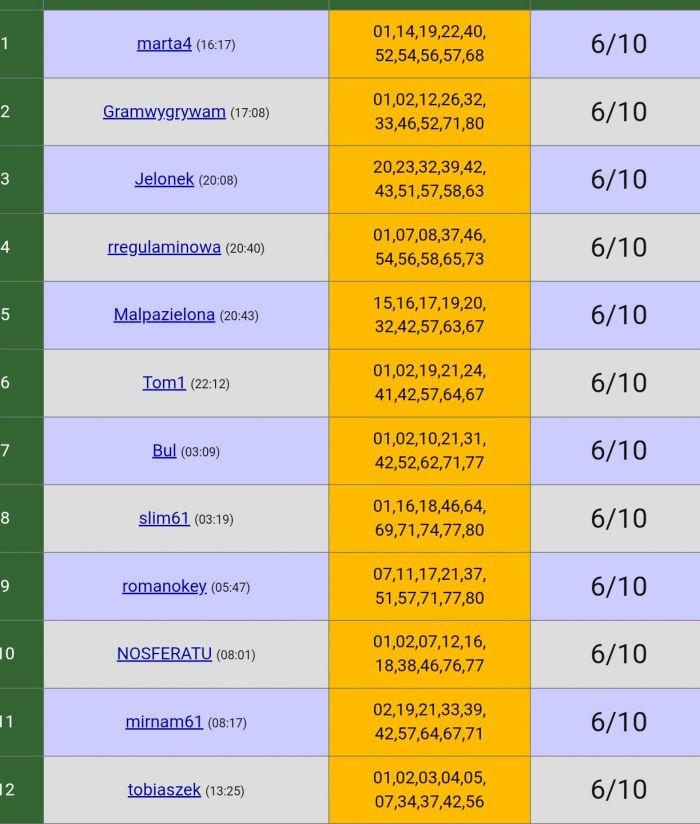This screenshot has height=824, width=700.
Task: Select the Malpazielona player link
Action: (x=164, y=315)
